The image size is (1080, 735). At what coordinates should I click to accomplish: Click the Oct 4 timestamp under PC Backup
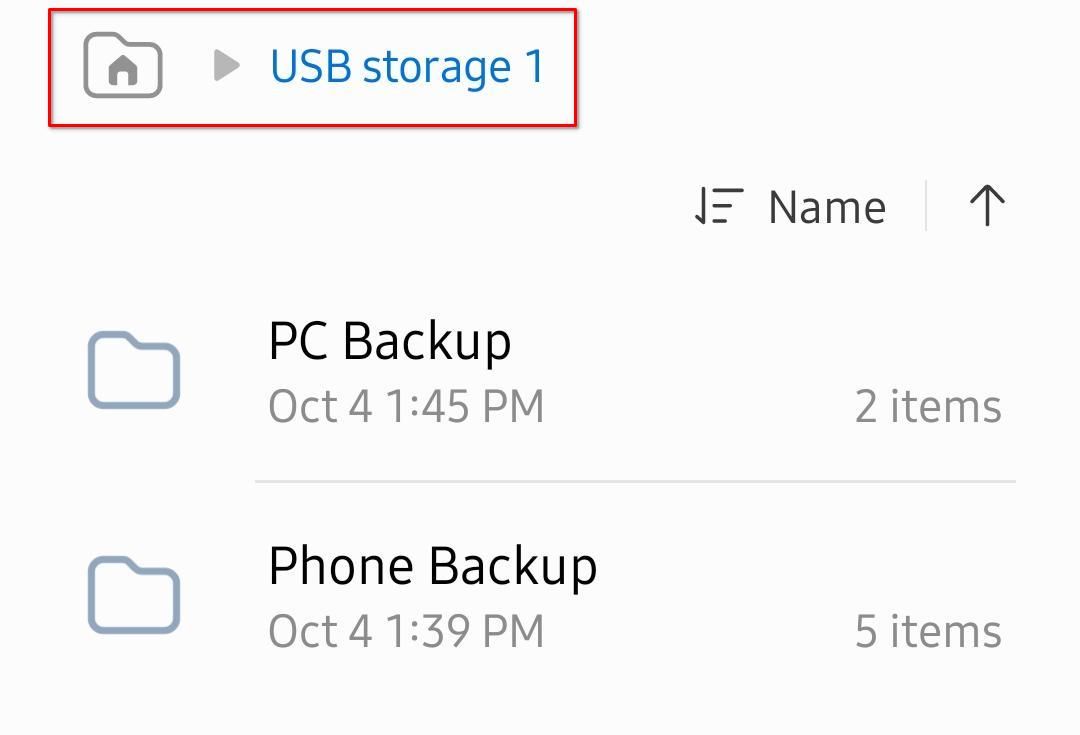(x=406, y=406)
